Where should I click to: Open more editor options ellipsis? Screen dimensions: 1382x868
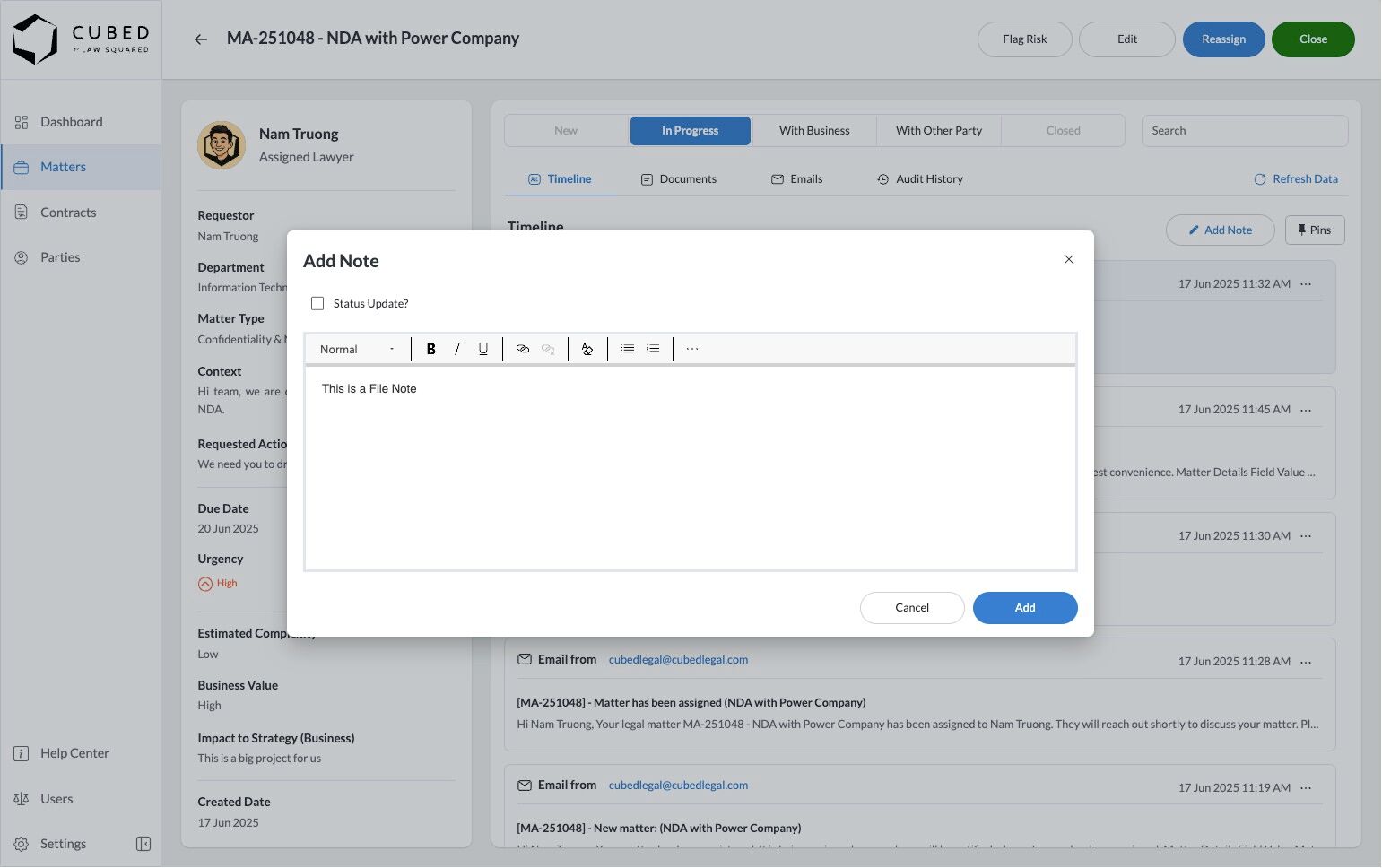point(692,349)
